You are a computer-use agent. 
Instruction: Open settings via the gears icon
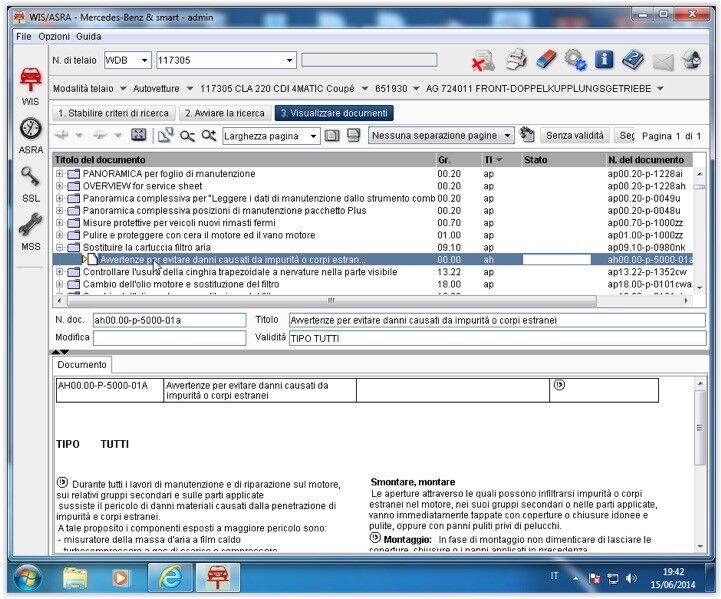tap(575, 60)
